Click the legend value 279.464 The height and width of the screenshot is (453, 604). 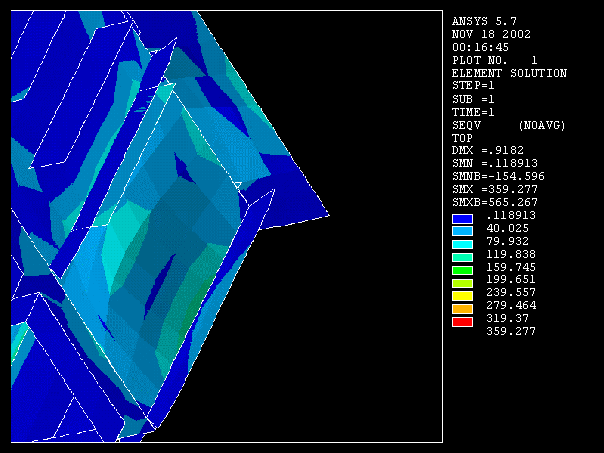tap(511, 305)
